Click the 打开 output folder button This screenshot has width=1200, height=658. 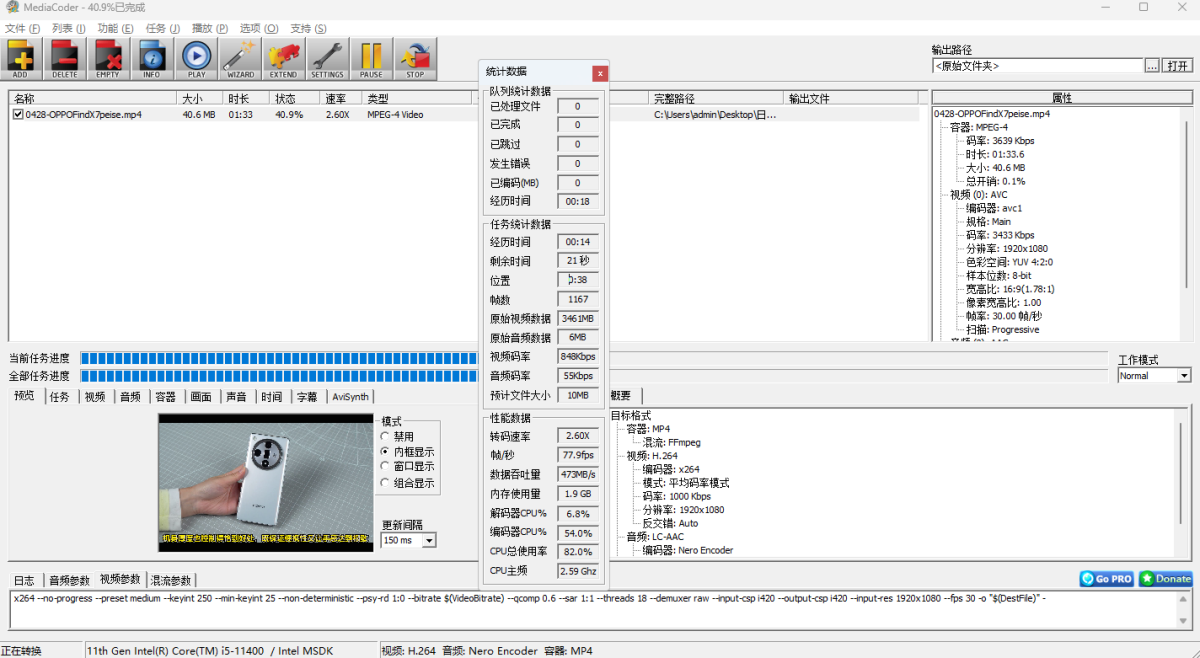pos(1177,66)
